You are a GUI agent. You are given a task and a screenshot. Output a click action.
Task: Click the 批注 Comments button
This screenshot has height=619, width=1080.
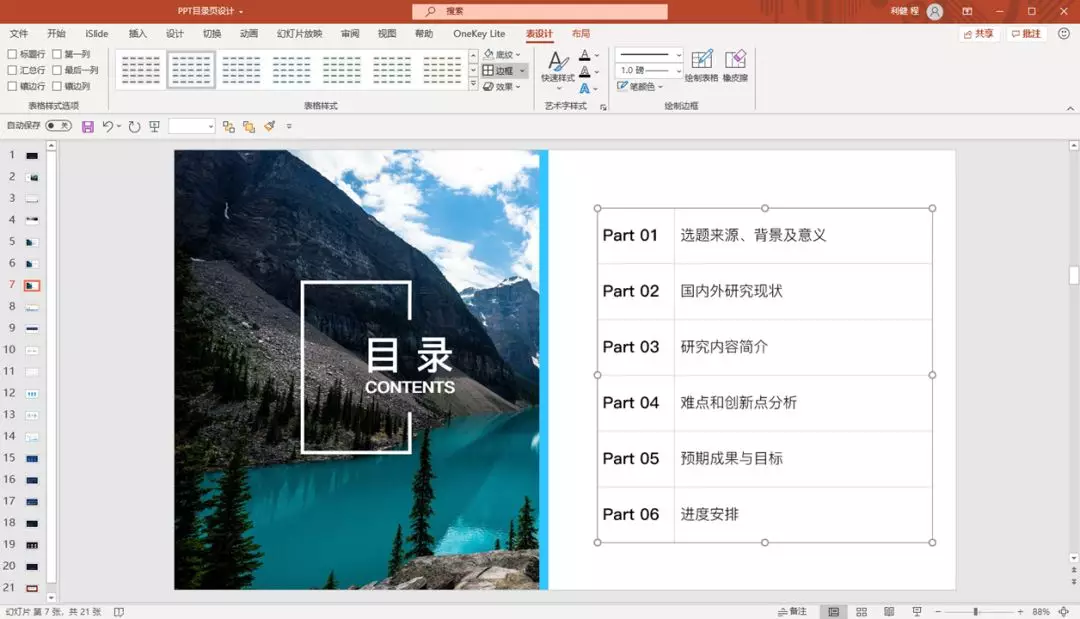pos(1026,34)
